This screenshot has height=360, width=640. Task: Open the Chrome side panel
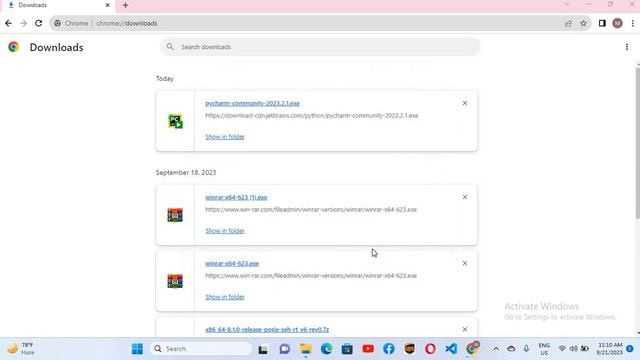point(602,23)
